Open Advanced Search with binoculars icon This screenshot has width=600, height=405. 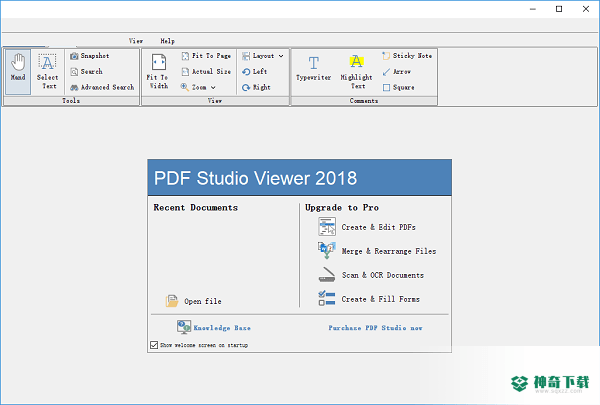tap(102, 87)
